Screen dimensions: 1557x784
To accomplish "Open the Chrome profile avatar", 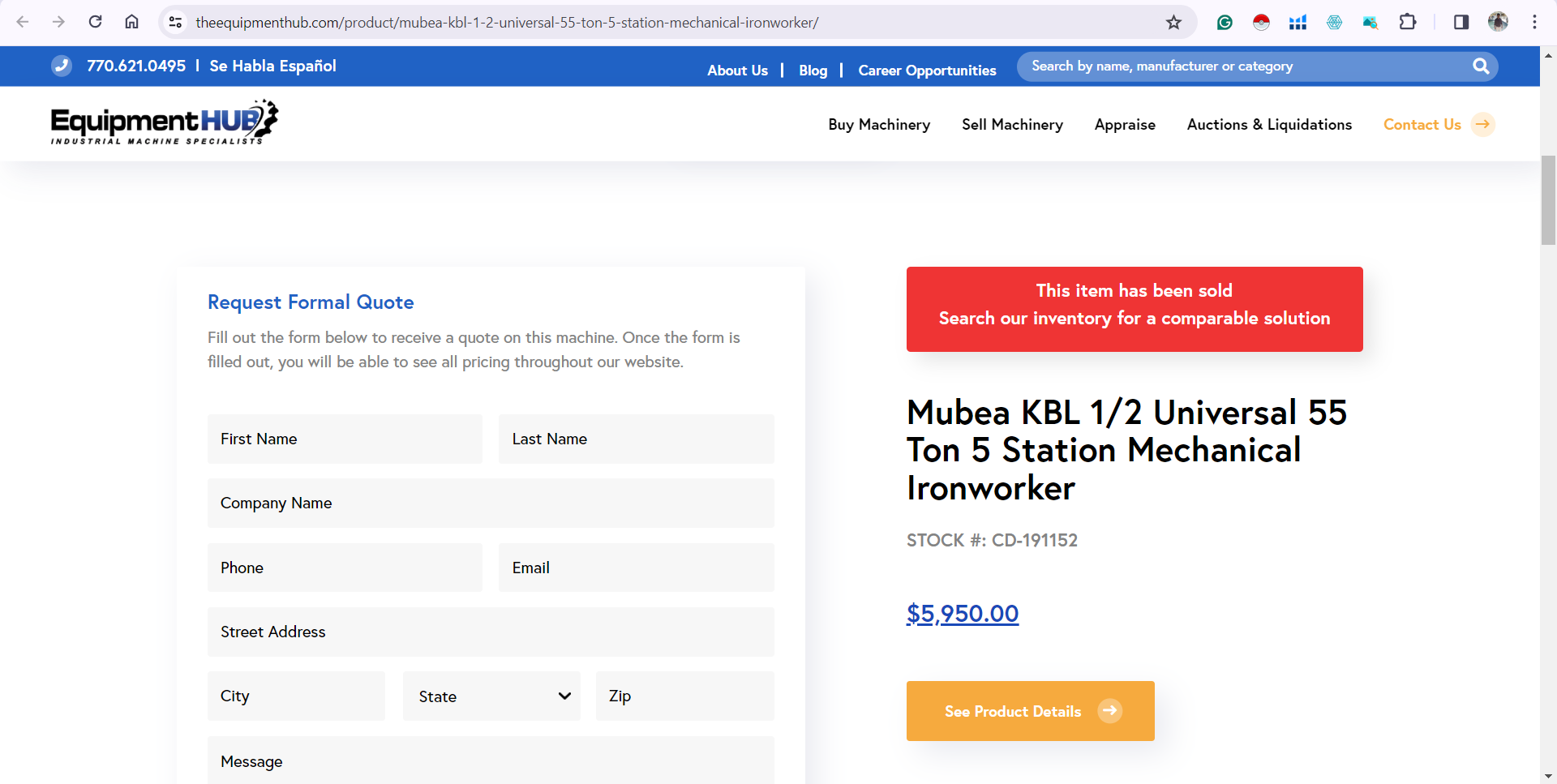I will click(1498, 22).
